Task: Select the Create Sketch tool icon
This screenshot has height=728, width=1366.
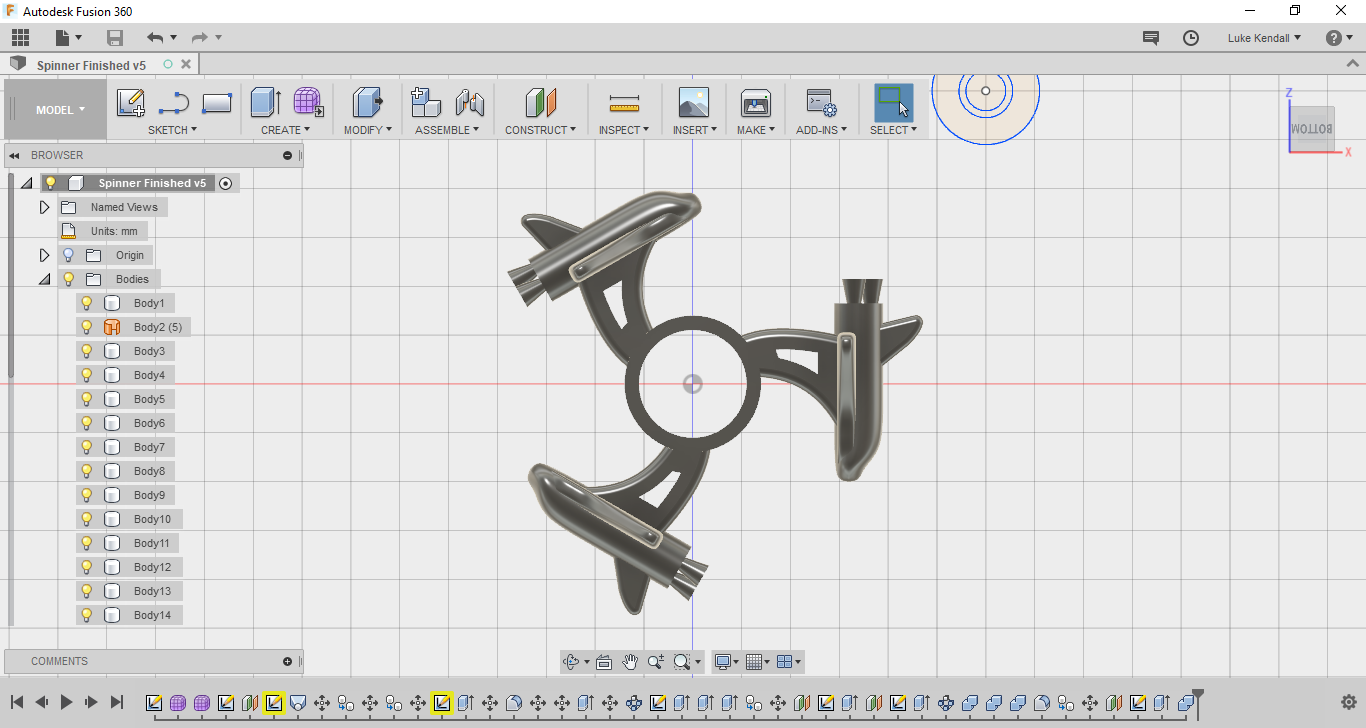Action: click(x=131, y=102)
